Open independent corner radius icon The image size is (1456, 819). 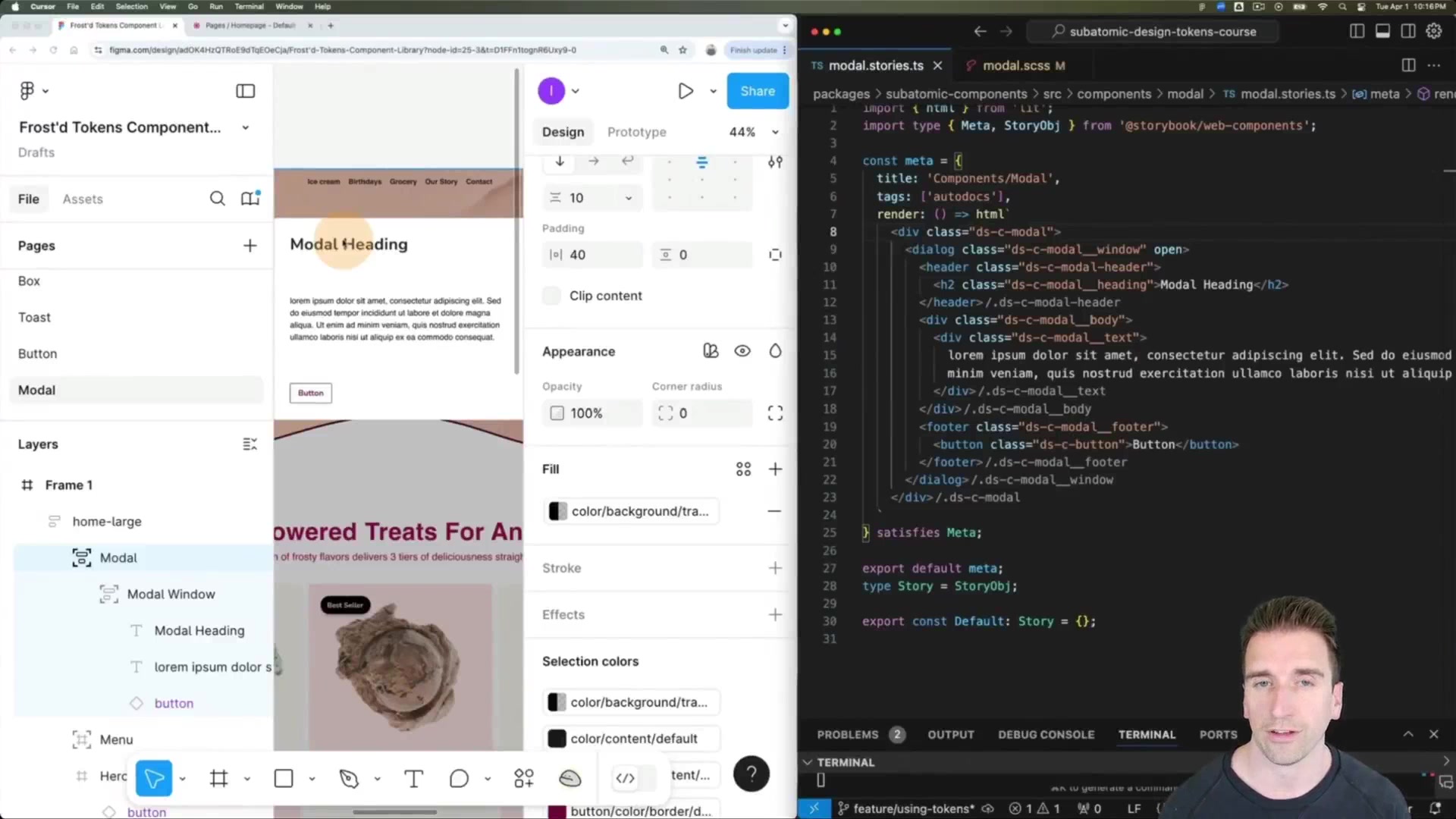pos(775,413)
